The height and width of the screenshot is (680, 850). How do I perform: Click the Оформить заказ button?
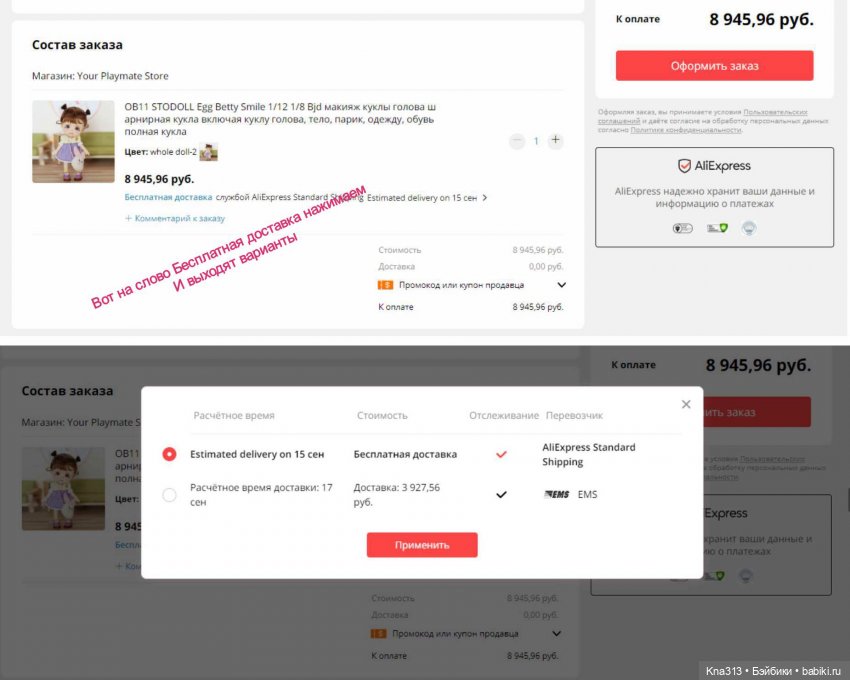(714, 66)
